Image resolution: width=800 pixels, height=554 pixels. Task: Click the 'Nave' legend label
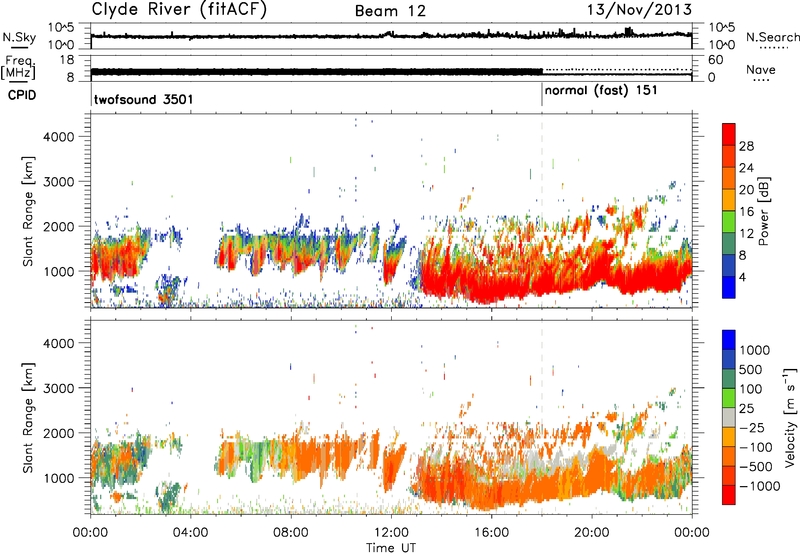[x=761, y=70]
